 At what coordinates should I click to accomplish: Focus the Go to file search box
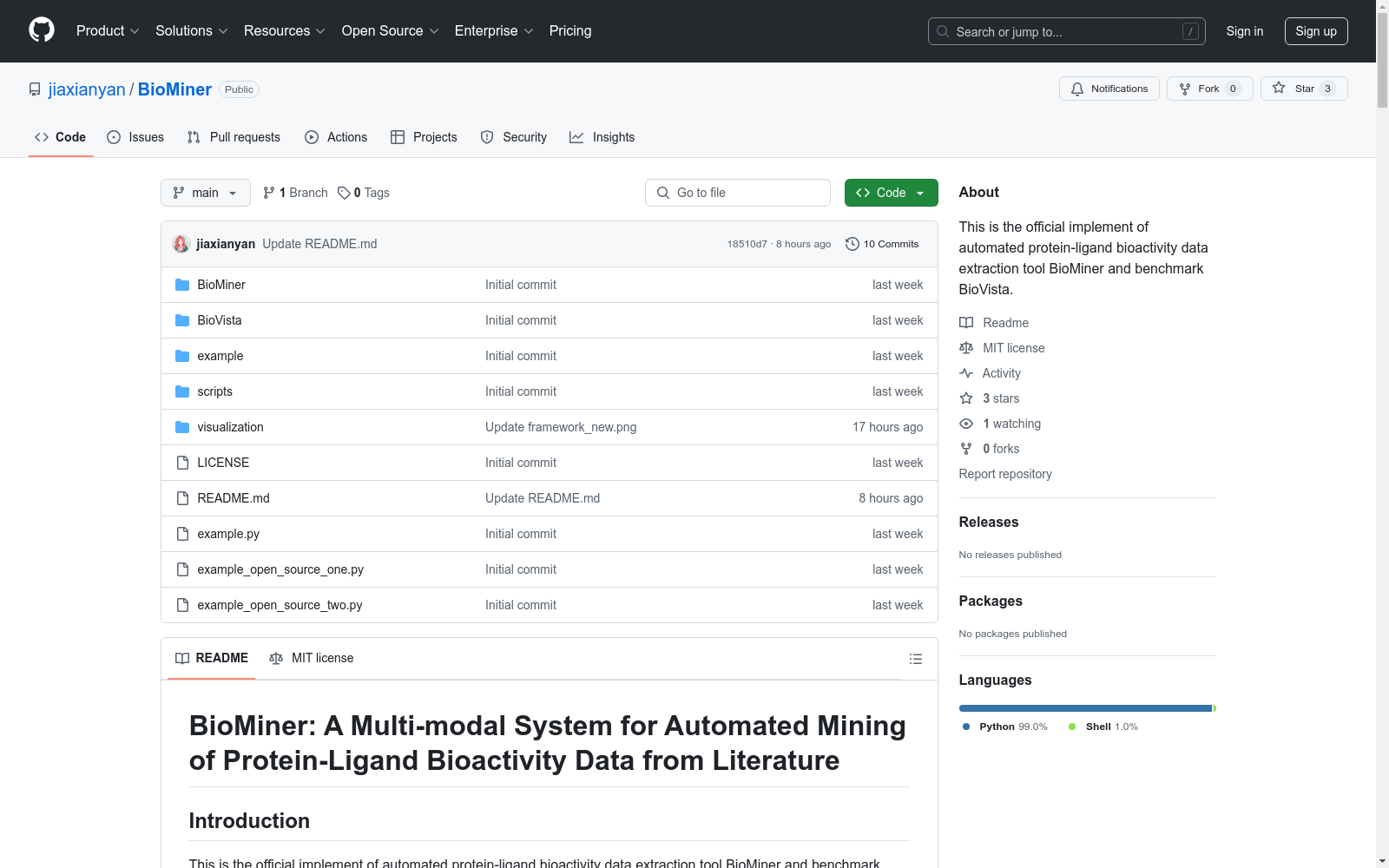tap(738, 193)
